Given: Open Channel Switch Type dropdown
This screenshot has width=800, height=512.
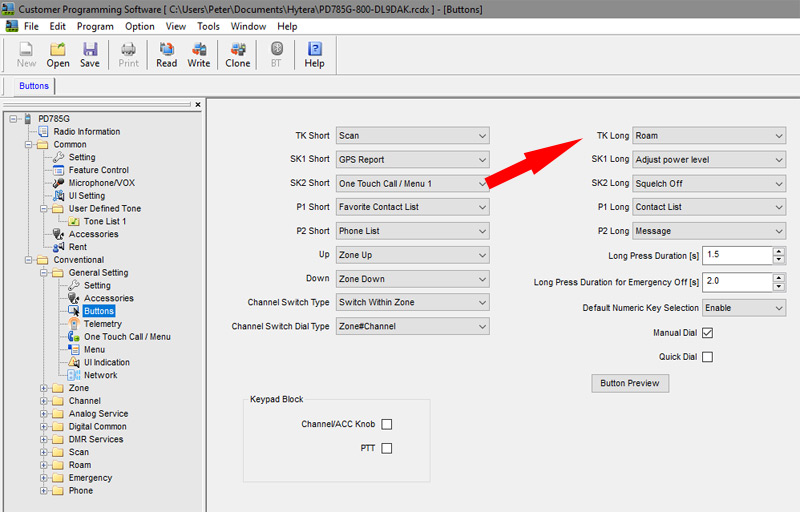Looking at the screenshot, I should [412, 302].
